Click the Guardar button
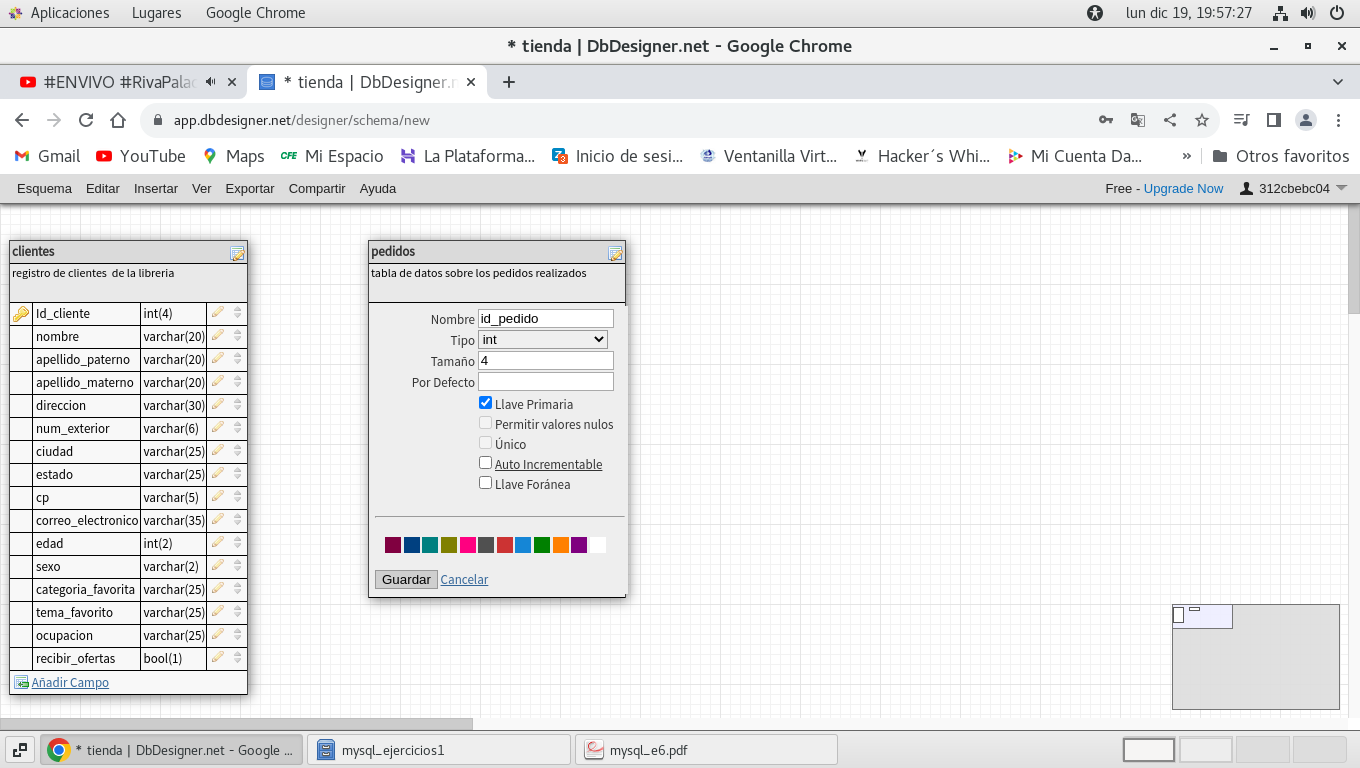This screenshot has height=768, width=1360. pos(406,579)
